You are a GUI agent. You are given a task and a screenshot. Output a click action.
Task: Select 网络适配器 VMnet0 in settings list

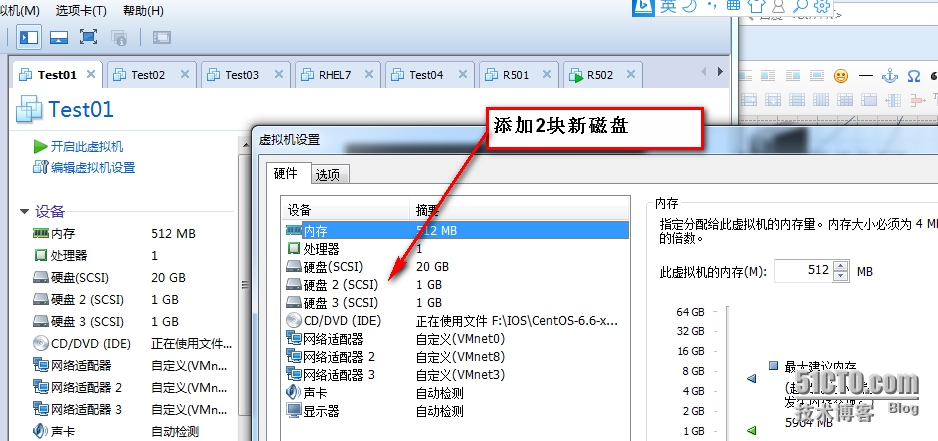(456, 339)
